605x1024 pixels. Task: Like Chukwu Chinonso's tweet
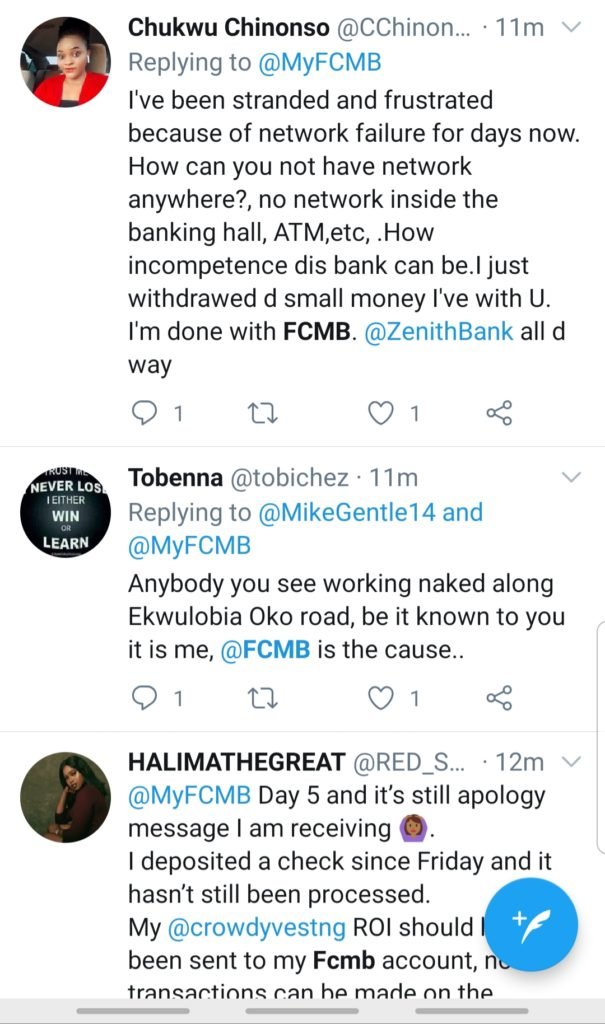[x=381, y=412]
